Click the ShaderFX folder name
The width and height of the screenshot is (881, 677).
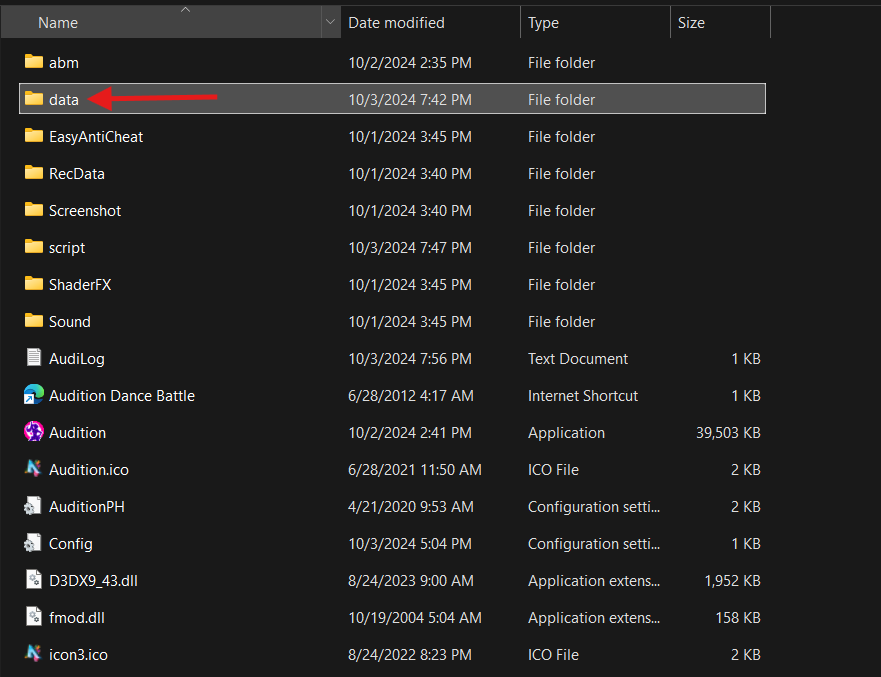pyautogui.click(x=80, y=284)
